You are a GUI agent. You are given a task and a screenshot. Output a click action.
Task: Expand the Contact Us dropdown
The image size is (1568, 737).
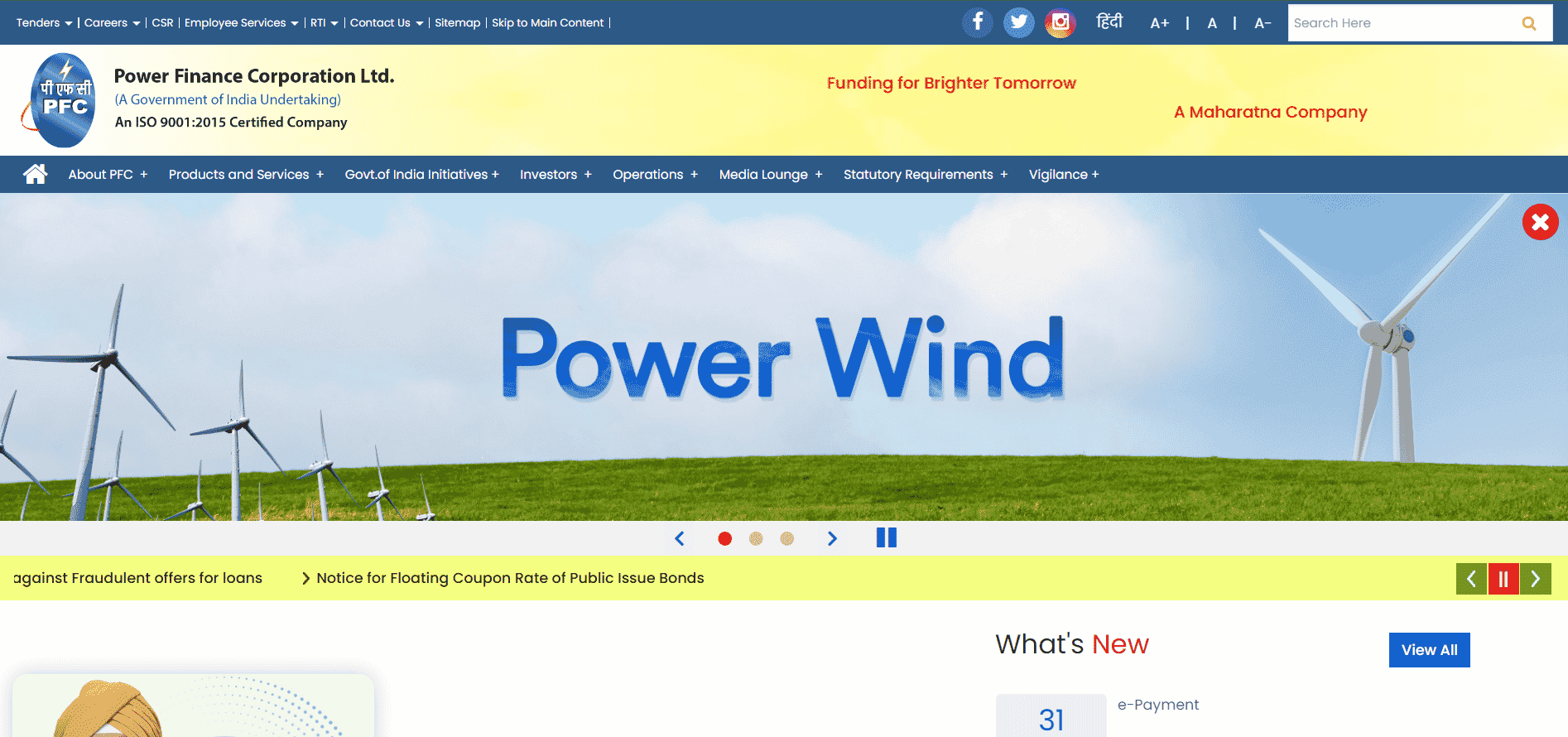387,22
